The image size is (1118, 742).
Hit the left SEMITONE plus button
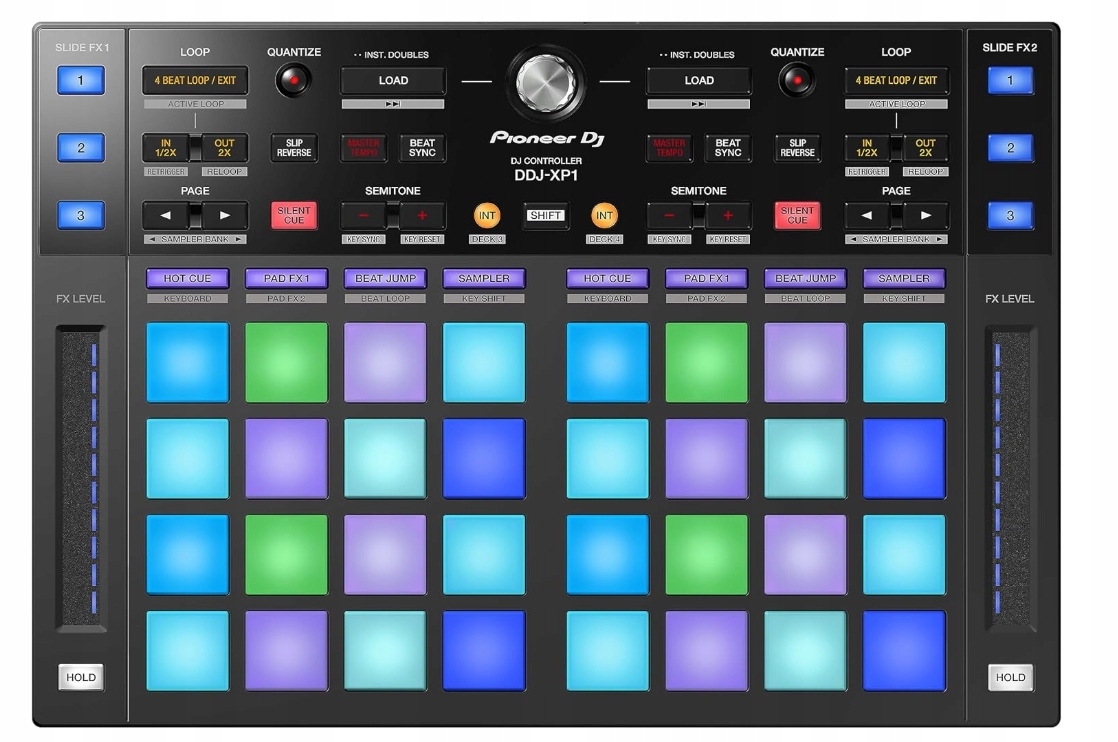[x=422, y=215]
